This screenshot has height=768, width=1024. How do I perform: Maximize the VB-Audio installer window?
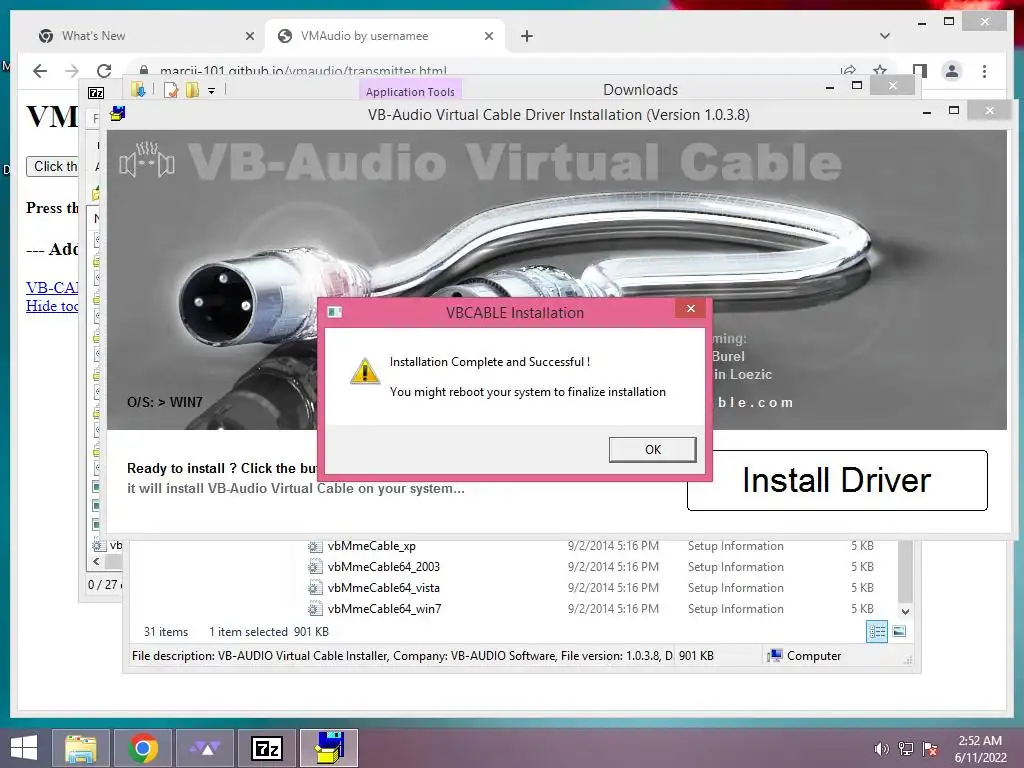tap(953, 110)
